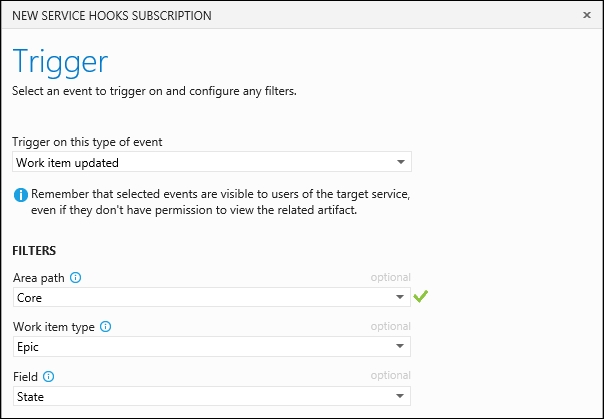Expand the event type dropdown arrow

[401, 162]
